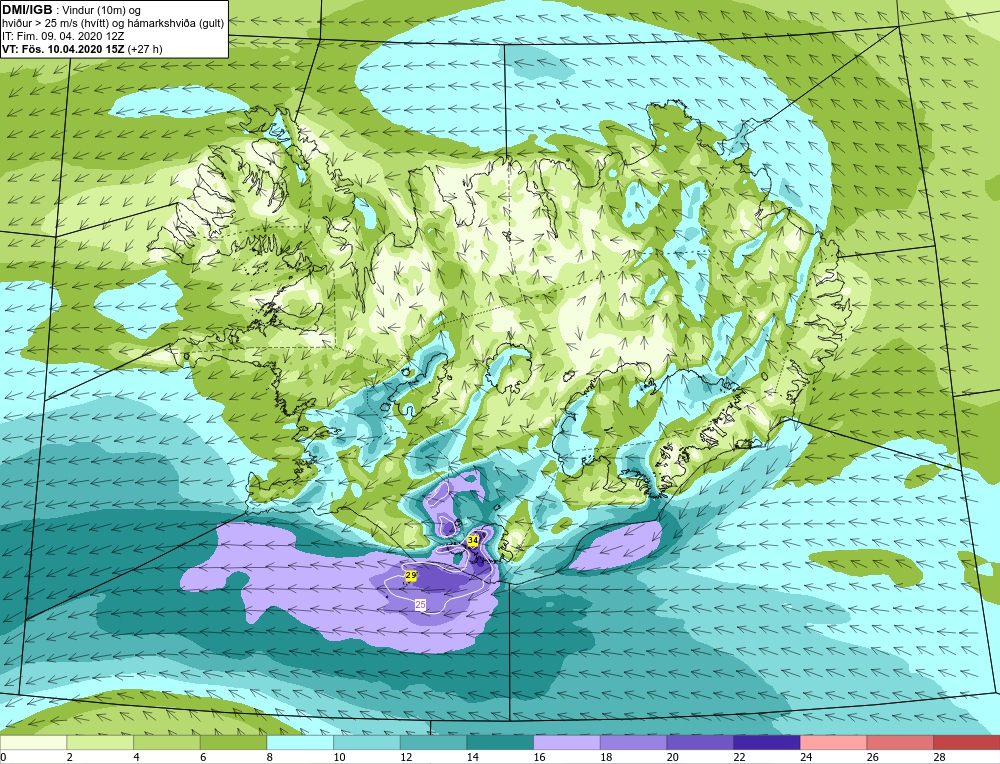The width and height of the screenshot is (1000, 764).
Task: Click the DMI/IGB title text
Action: (x=27, y=10)
